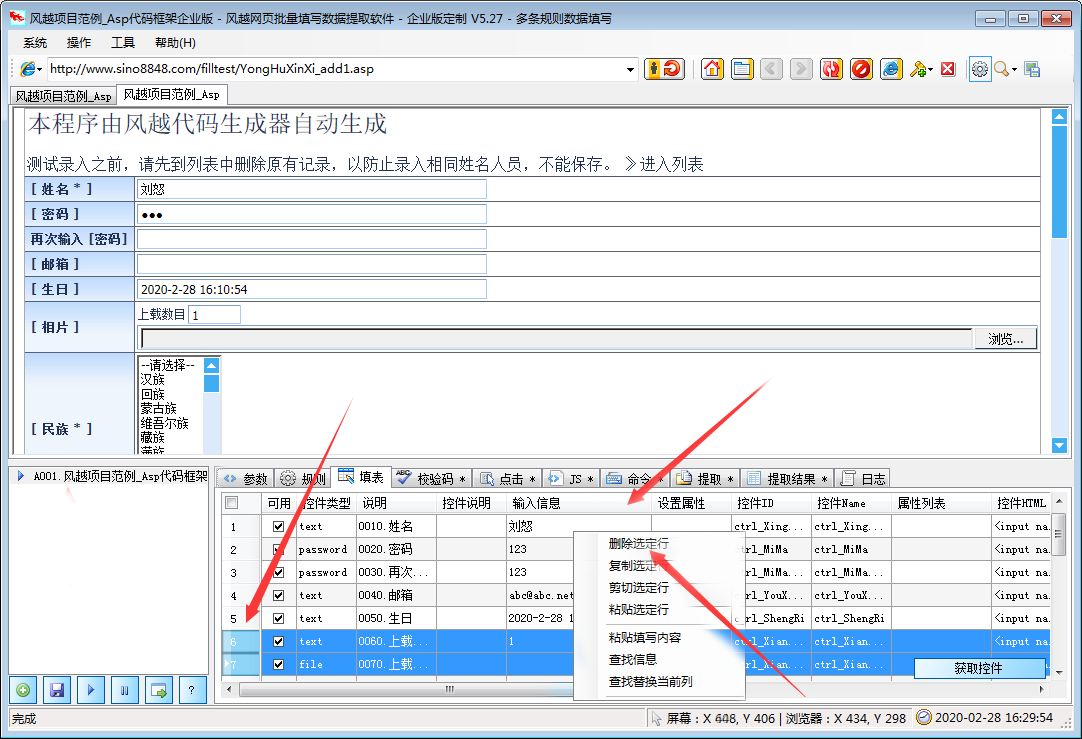Open settings via the gear toolbar icon

coord(980,69)
